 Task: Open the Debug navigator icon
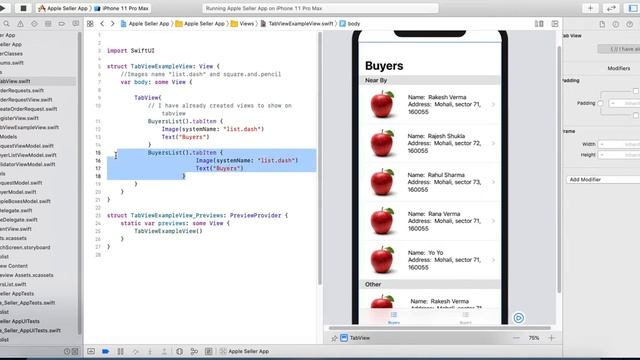[48, 24]
